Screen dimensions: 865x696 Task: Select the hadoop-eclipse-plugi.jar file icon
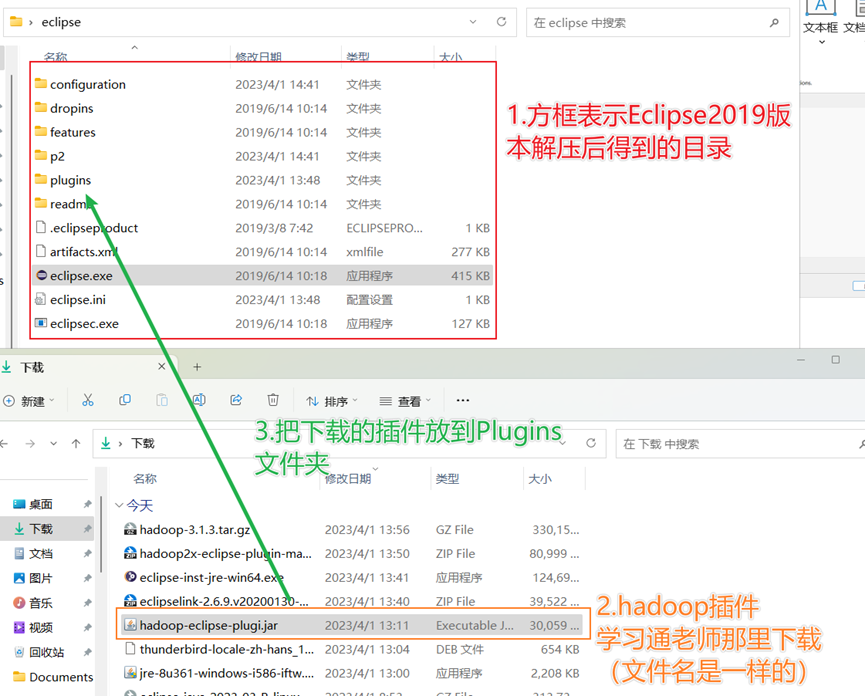(x=130, y=625)
